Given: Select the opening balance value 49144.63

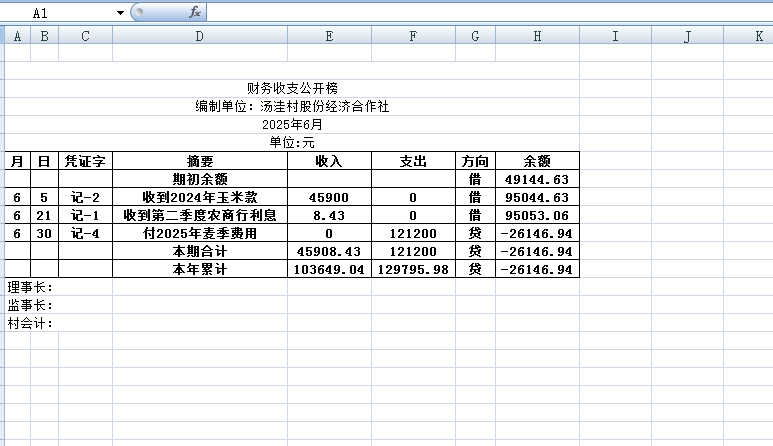Looking at the screenshot, I should pos(537,179).
